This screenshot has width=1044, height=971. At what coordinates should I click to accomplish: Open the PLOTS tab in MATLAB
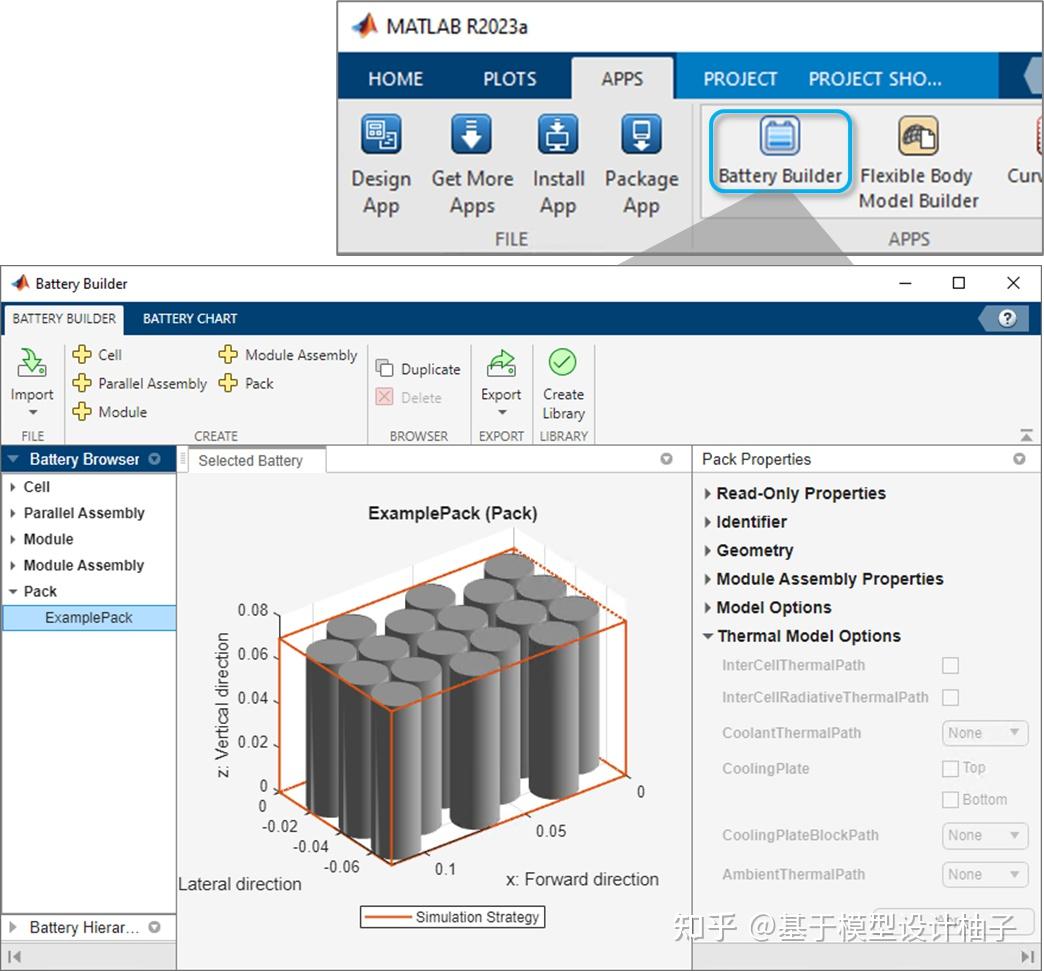click(510, 79)
